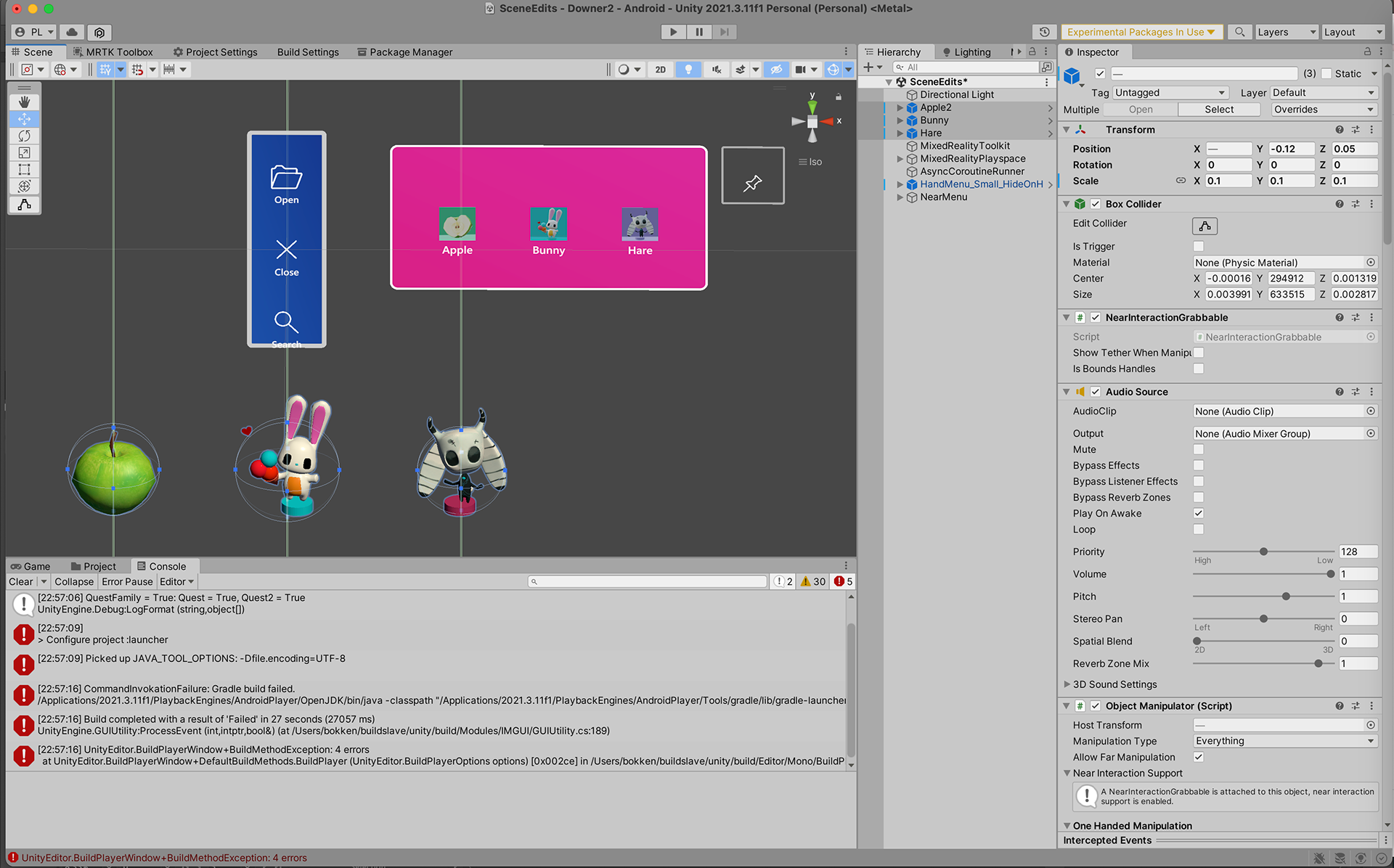Click the Select prefab button
This screenshot has height=868, width=1394.
(x=1218, y=110)
